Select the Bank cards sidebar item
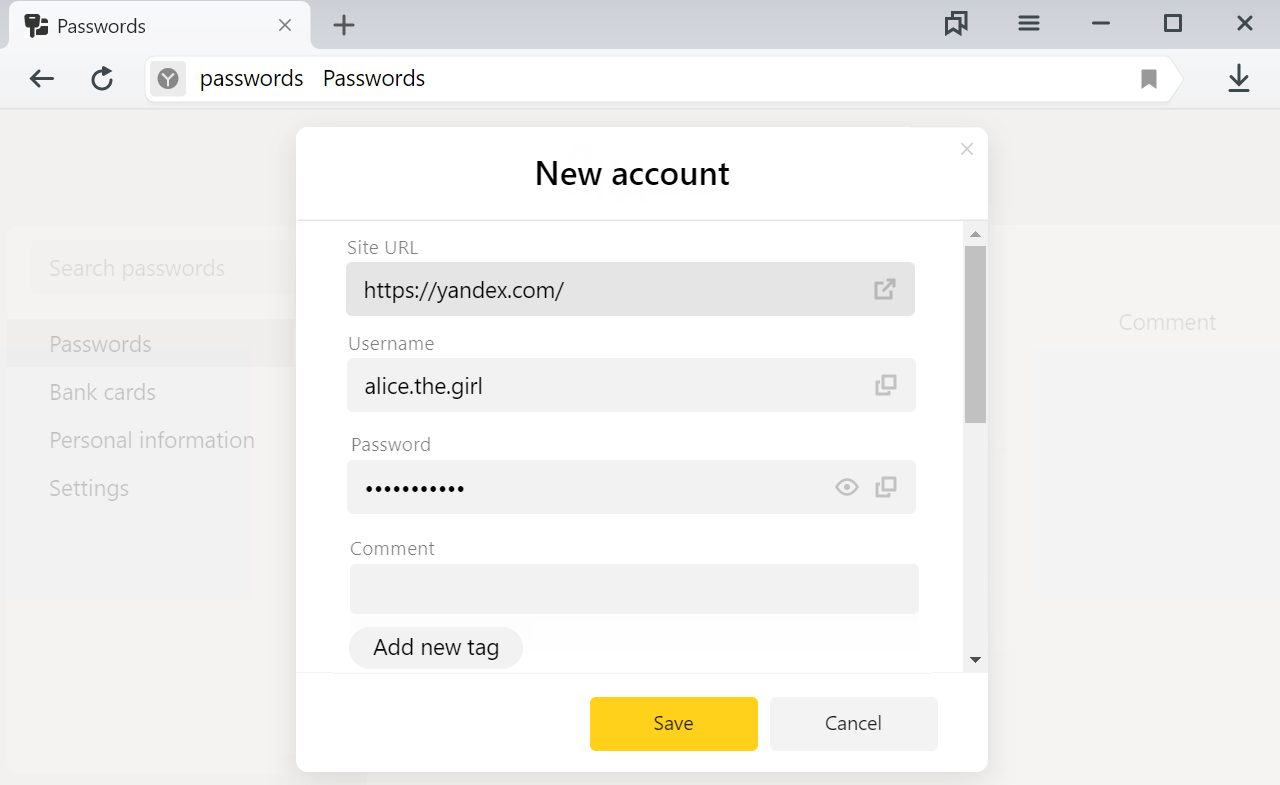1280x785 pixels. tap(103, 392)
